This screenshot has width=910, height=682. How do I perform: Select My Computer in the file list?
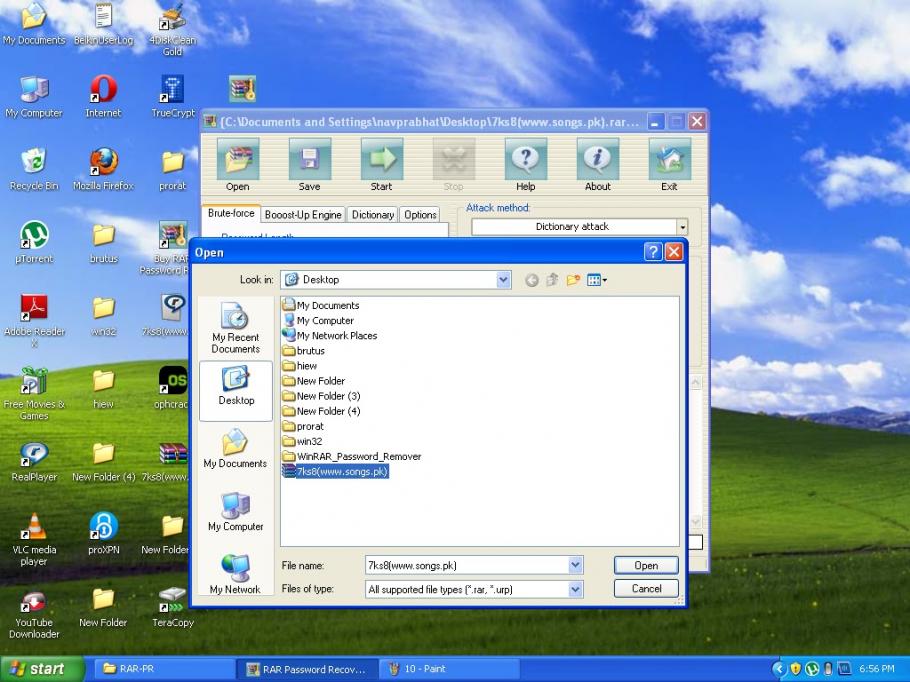coord(318,321)
